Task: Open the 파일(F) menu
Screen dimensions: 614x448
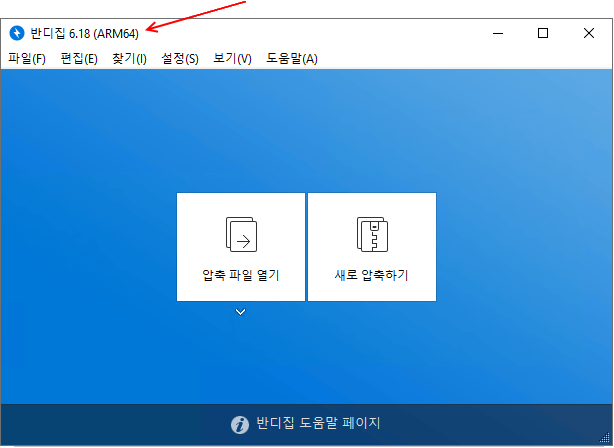Action: pos(27,59)
